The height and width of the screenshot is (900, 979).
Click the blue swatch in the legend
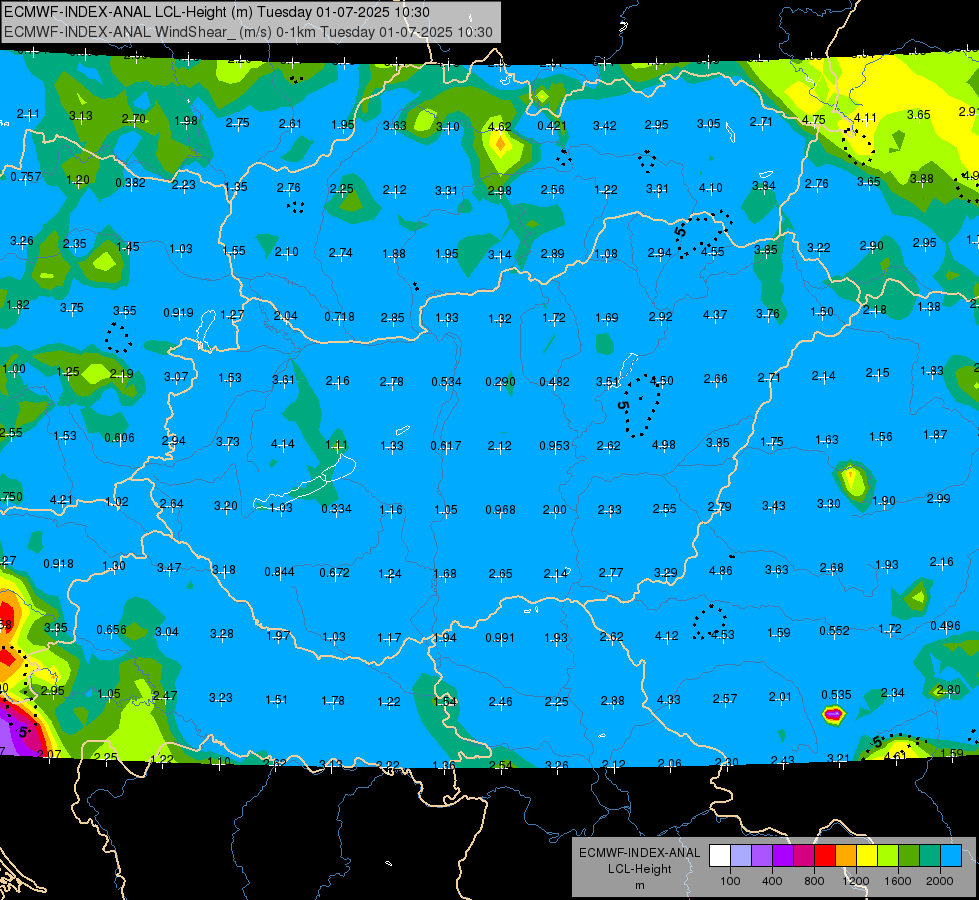tap(951, 855)
